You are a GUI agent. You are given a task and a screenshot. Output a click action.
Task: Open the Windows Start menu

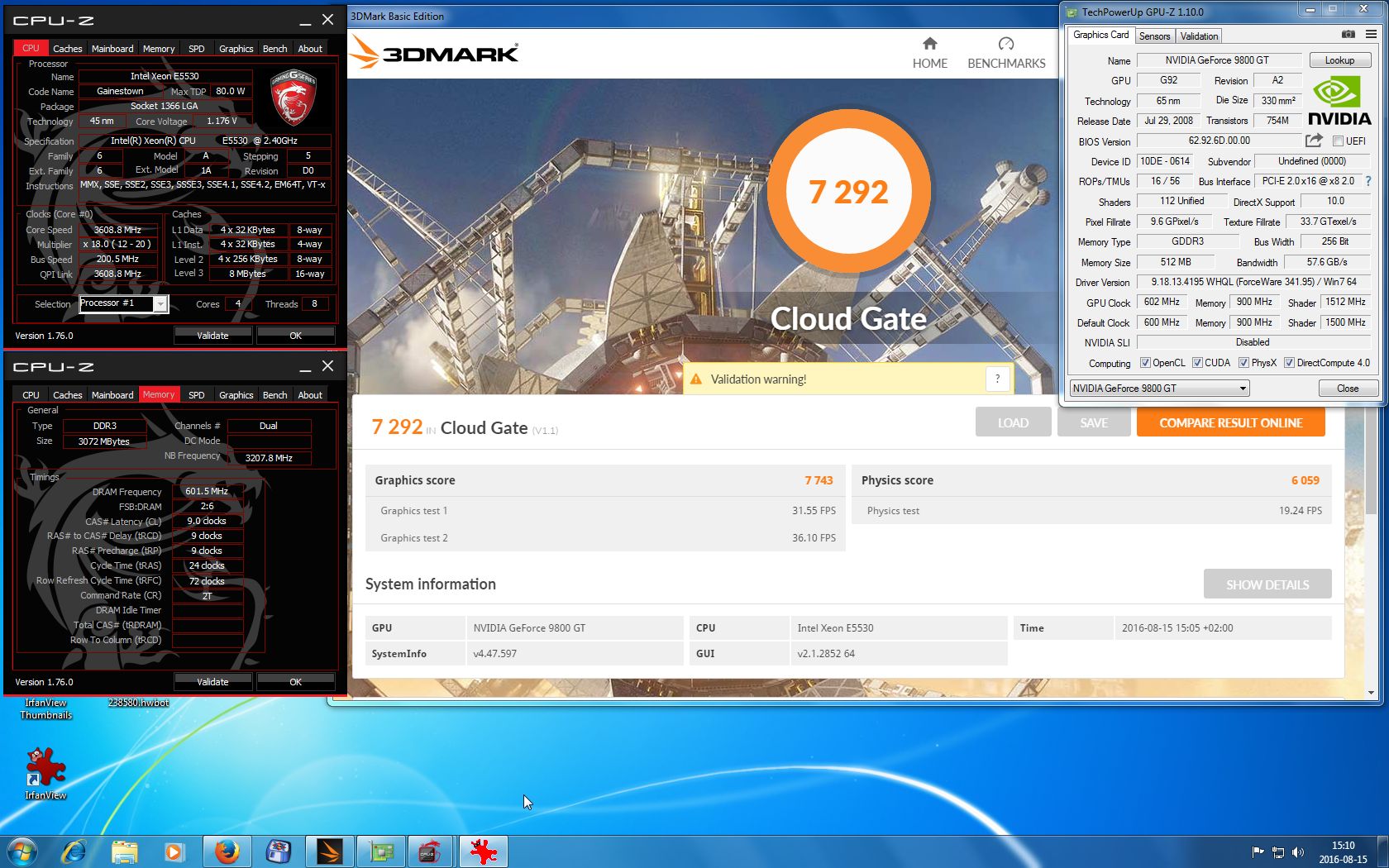(x=21, y=851)
